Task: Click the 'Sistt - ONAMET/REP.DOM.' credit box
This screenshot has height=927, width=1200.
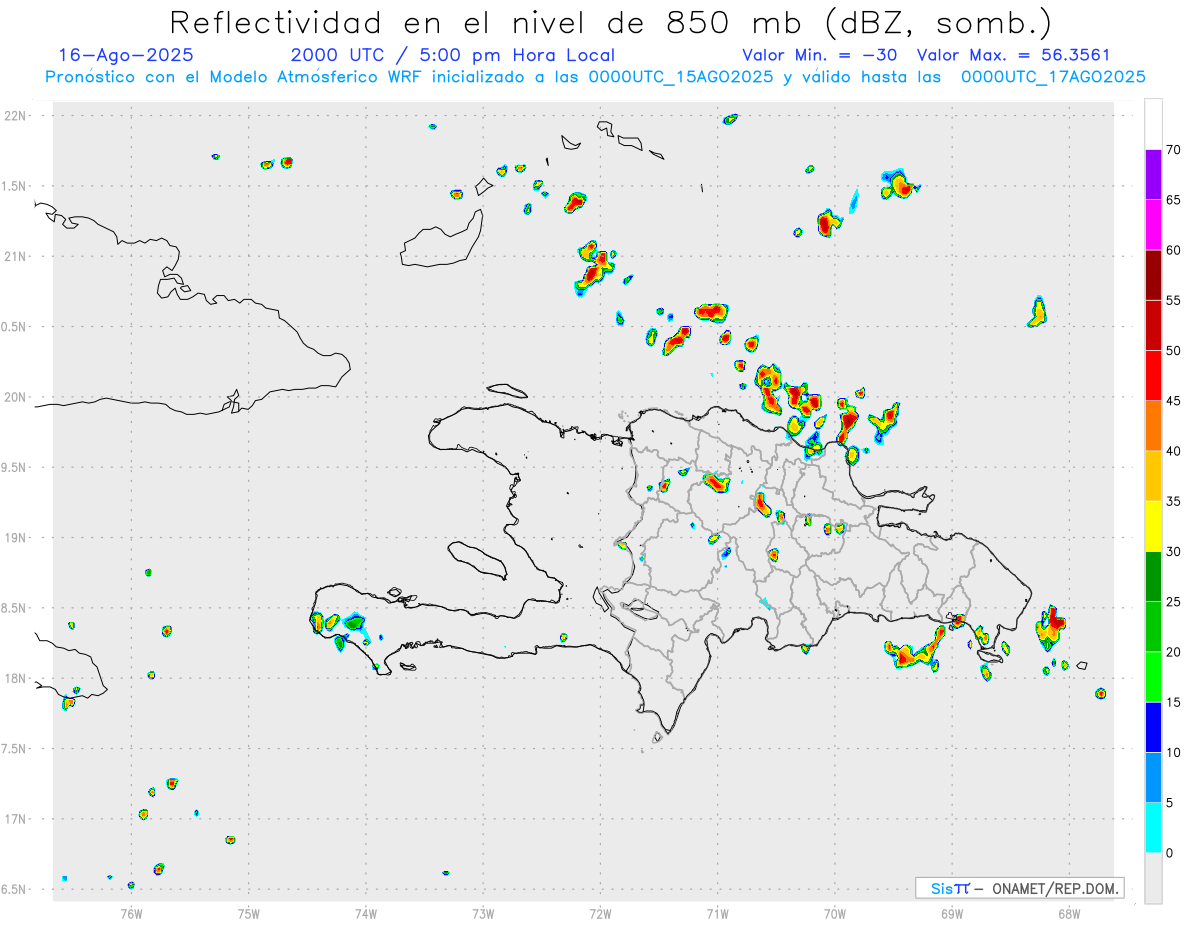Action: click(x=1019, y=888)
